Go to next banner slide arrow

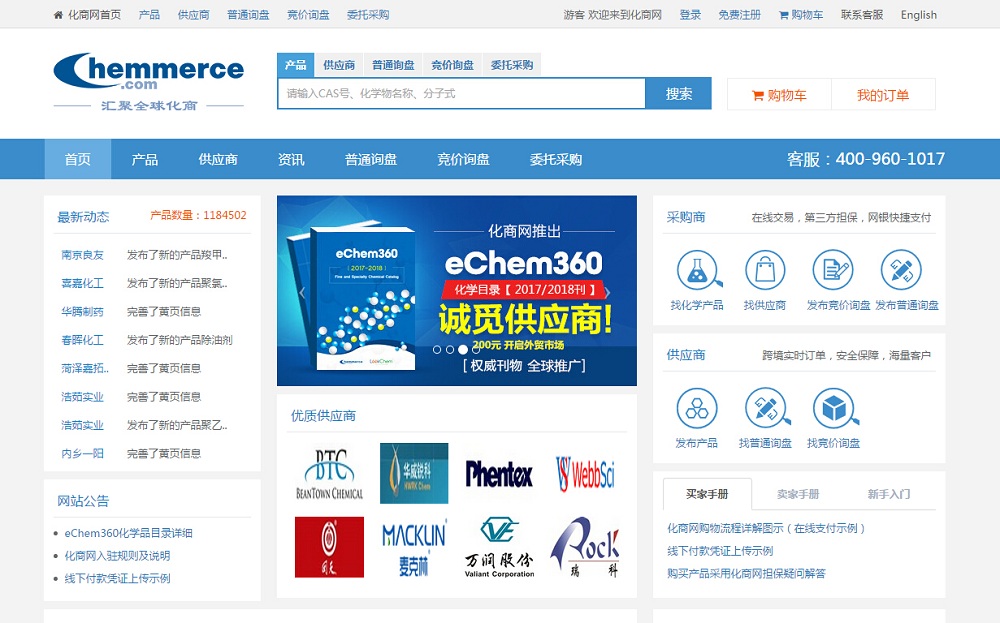(x=607, y=292)
